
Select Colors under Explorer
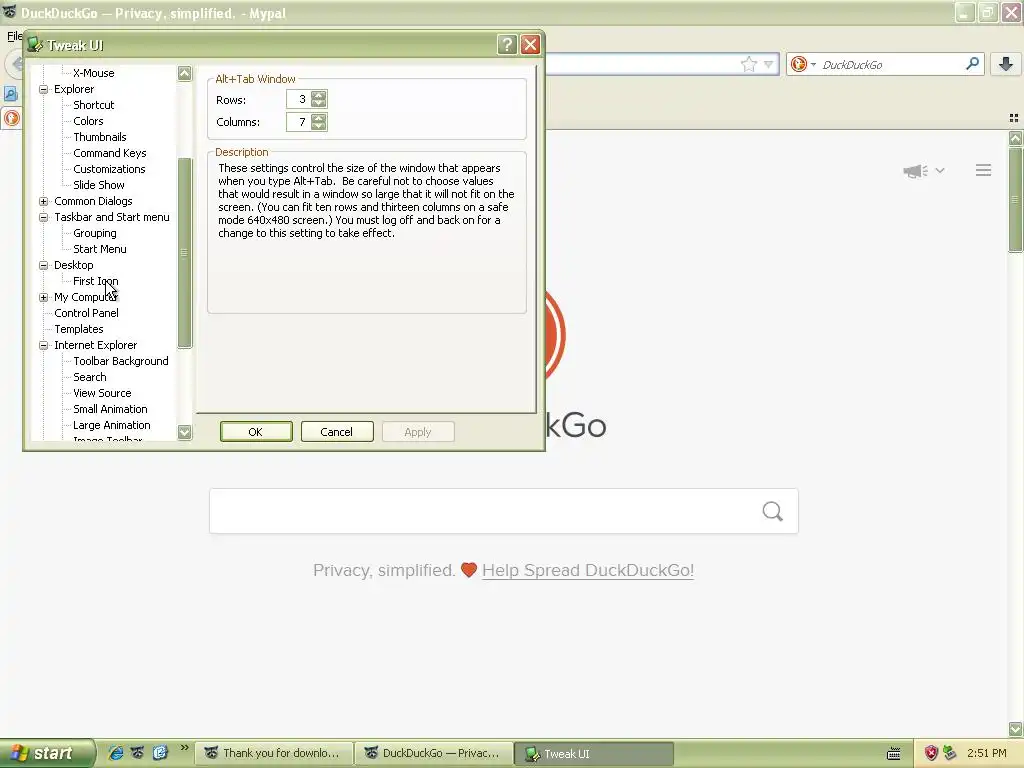88,121
